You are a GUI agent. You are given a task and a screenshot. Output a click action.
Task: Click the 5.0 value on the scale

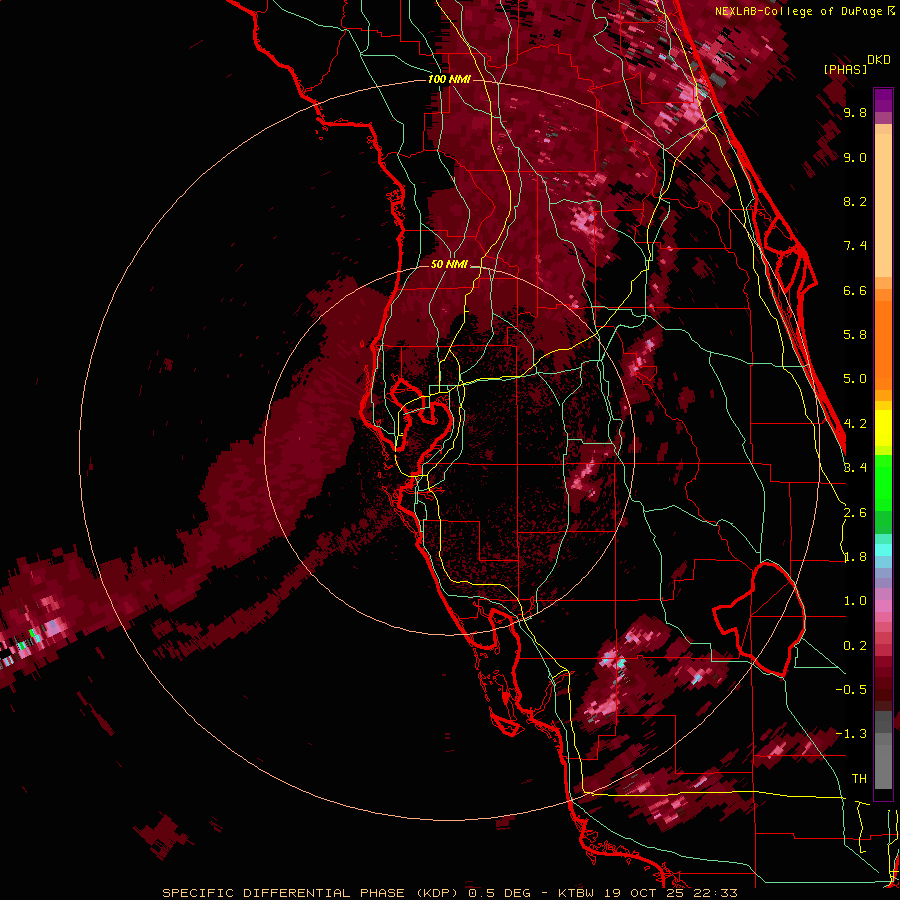coord(855,379)
